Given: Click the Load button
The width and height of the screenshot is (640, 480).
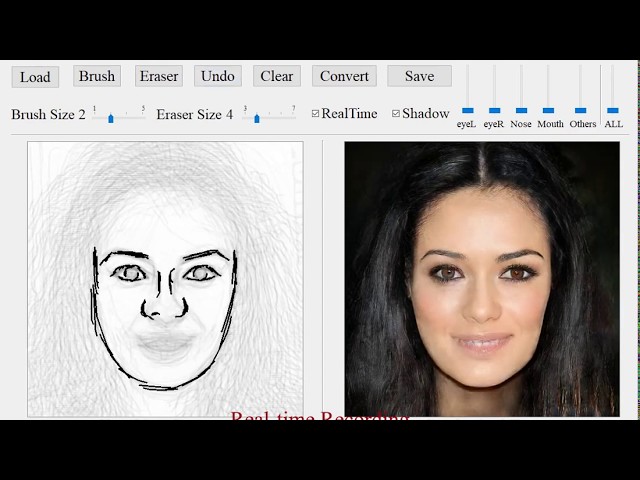Looking at the screenshot, I should (x=35, y=77).
